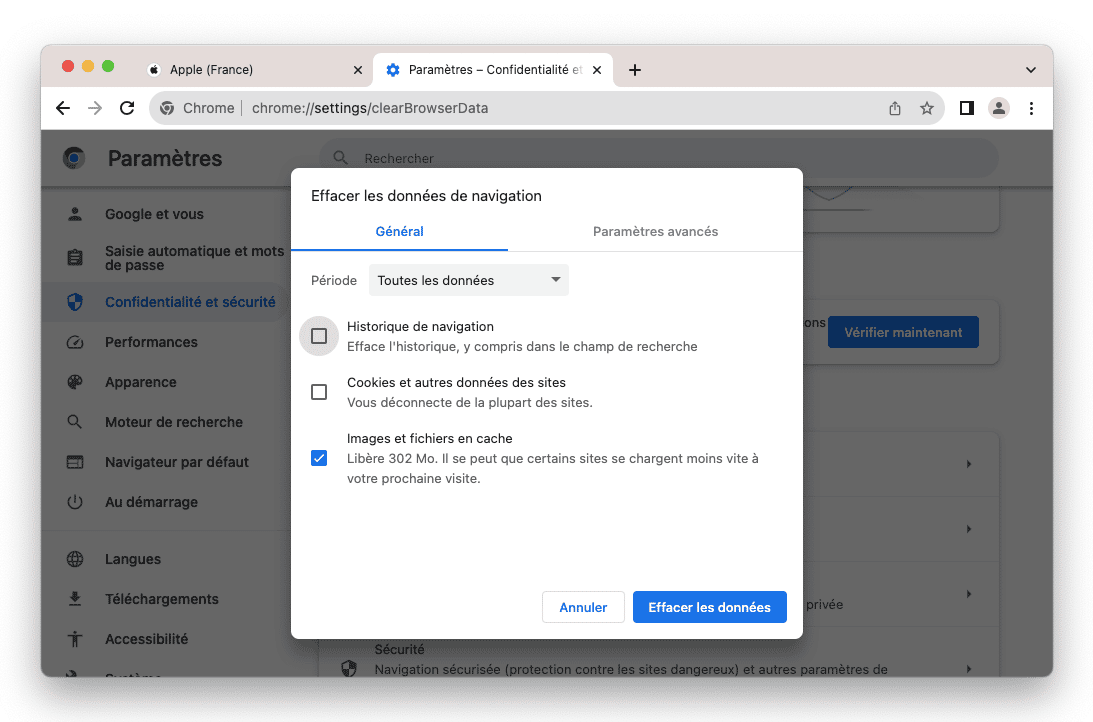The height and width of the screenshot is (722, 1093).
Task: Enable Historique de navigation checkbox
Action: [319, 336]
